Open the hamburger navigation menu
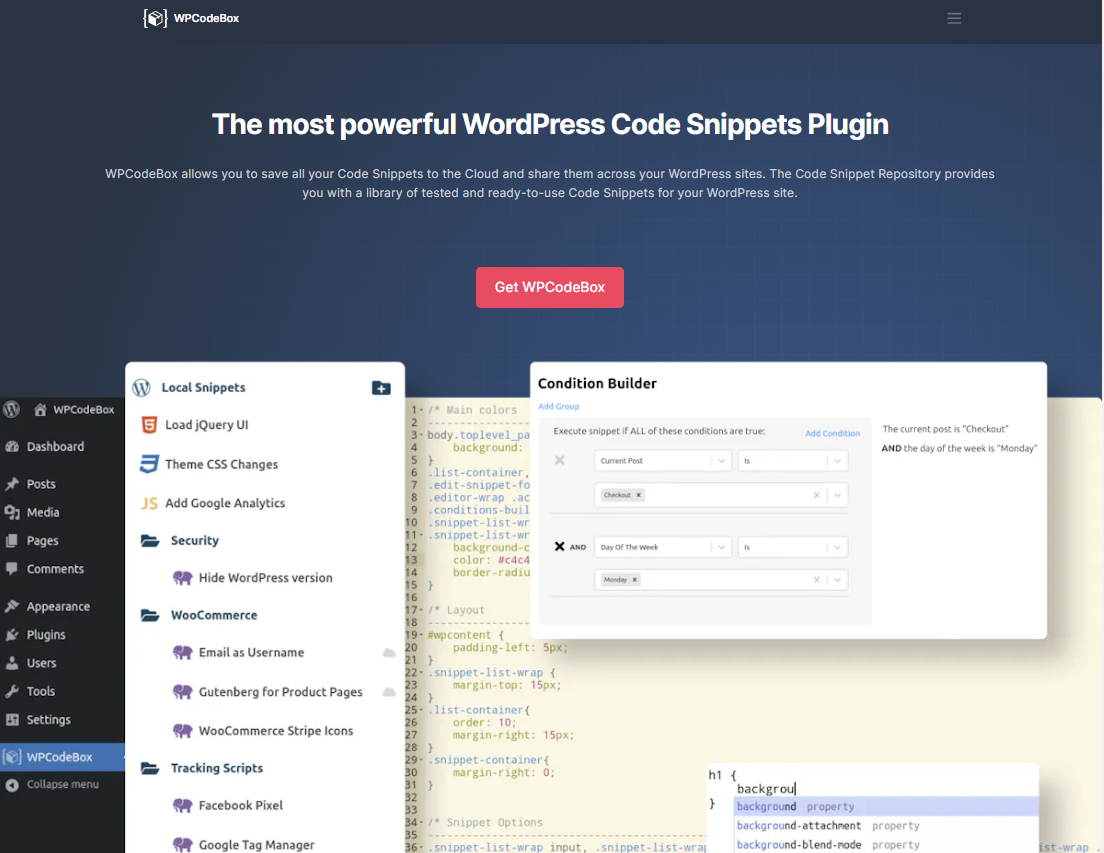This screenshot has width=1104, height=853. [954, 18]
